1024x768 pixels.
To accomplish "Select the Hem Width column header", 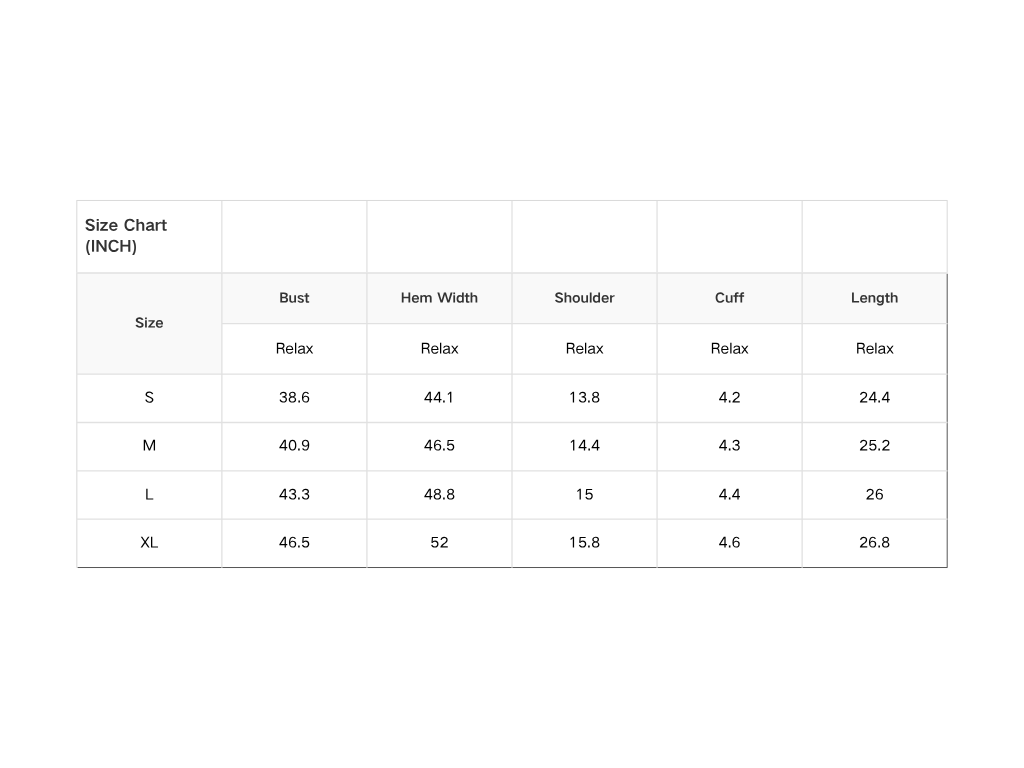I will pyautogui.click(x=439, y=298).
